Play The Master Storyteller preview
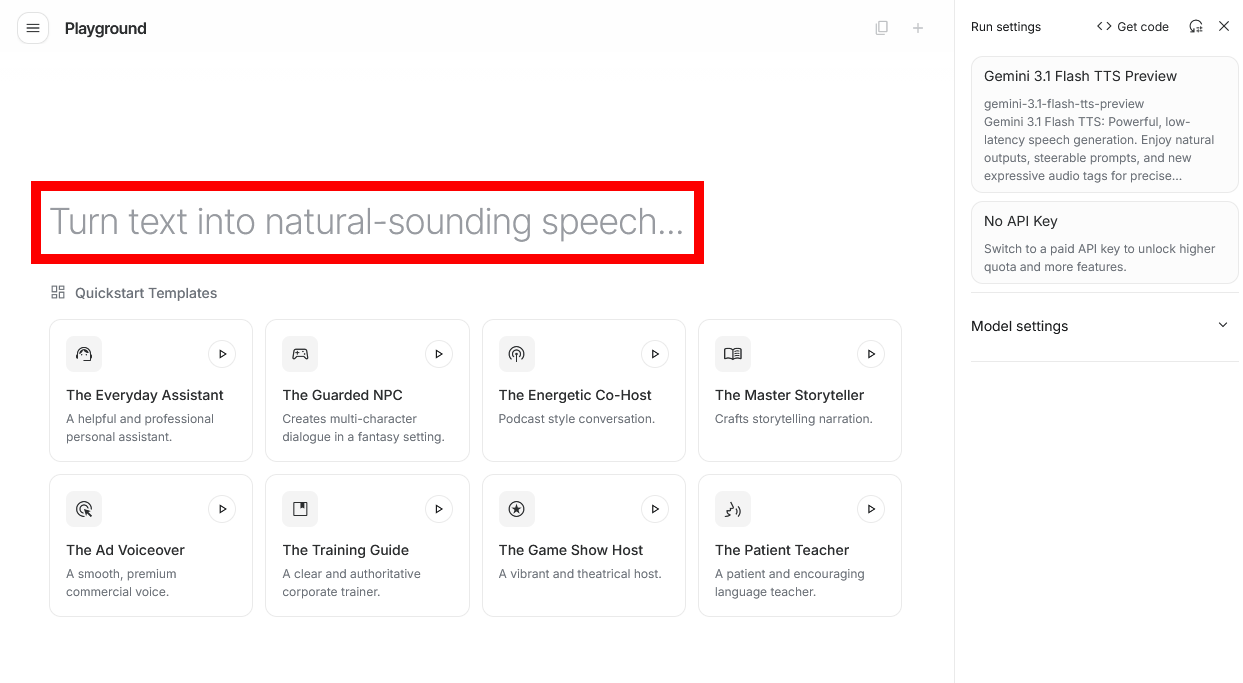 coord(871,354)
